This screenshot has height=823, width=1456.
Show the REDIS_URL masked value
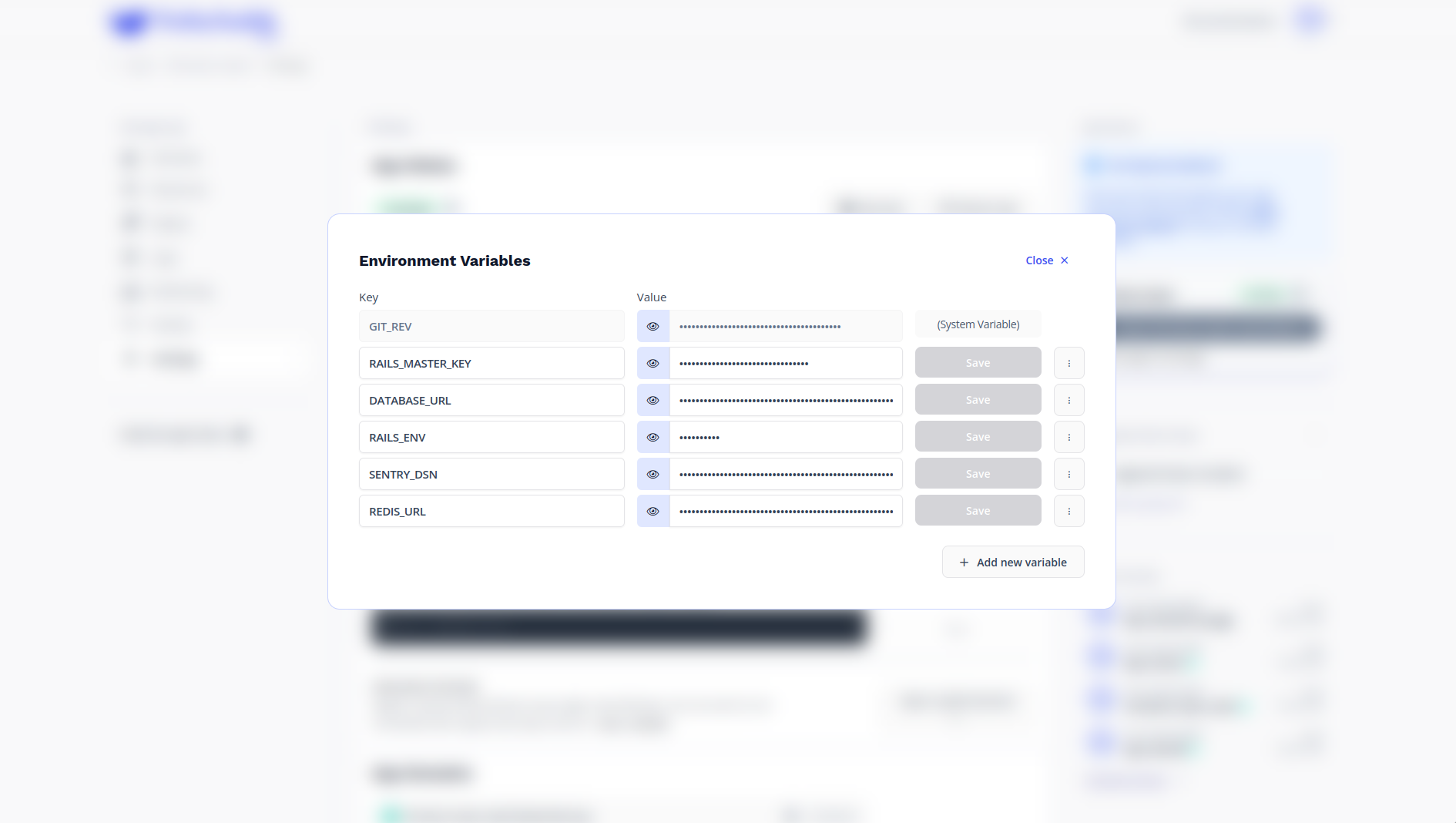coord(653,511)
